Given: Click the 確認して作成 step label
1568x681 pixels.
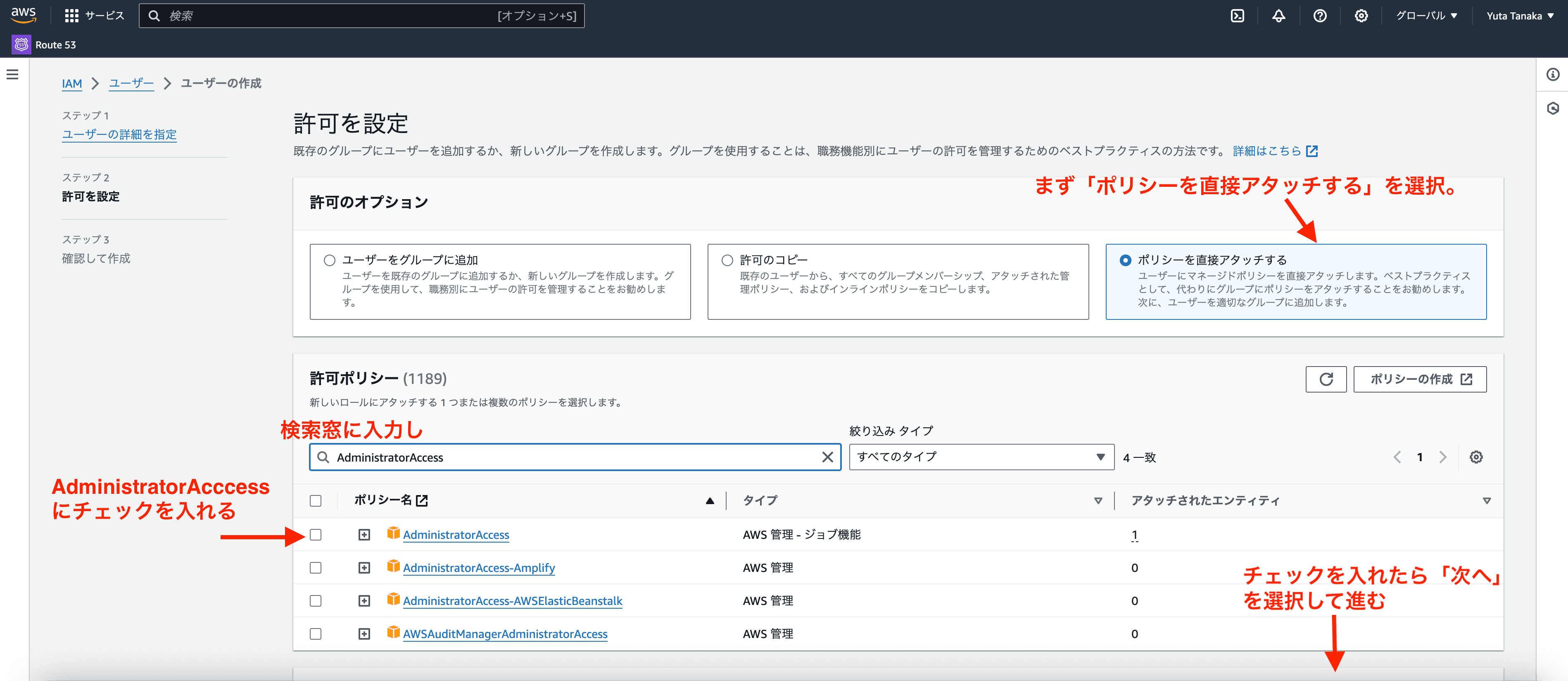Looking at the screenshot, I should 96,258.
